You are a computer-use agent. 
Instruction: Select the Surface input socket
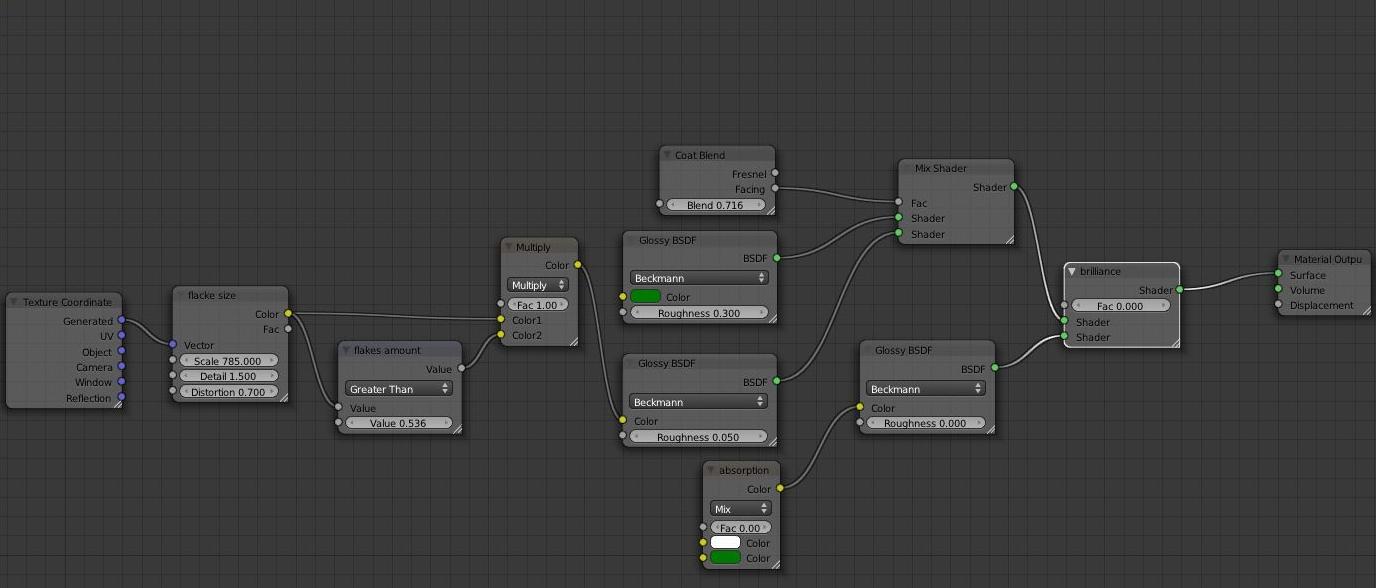(x=1278, y=274)
